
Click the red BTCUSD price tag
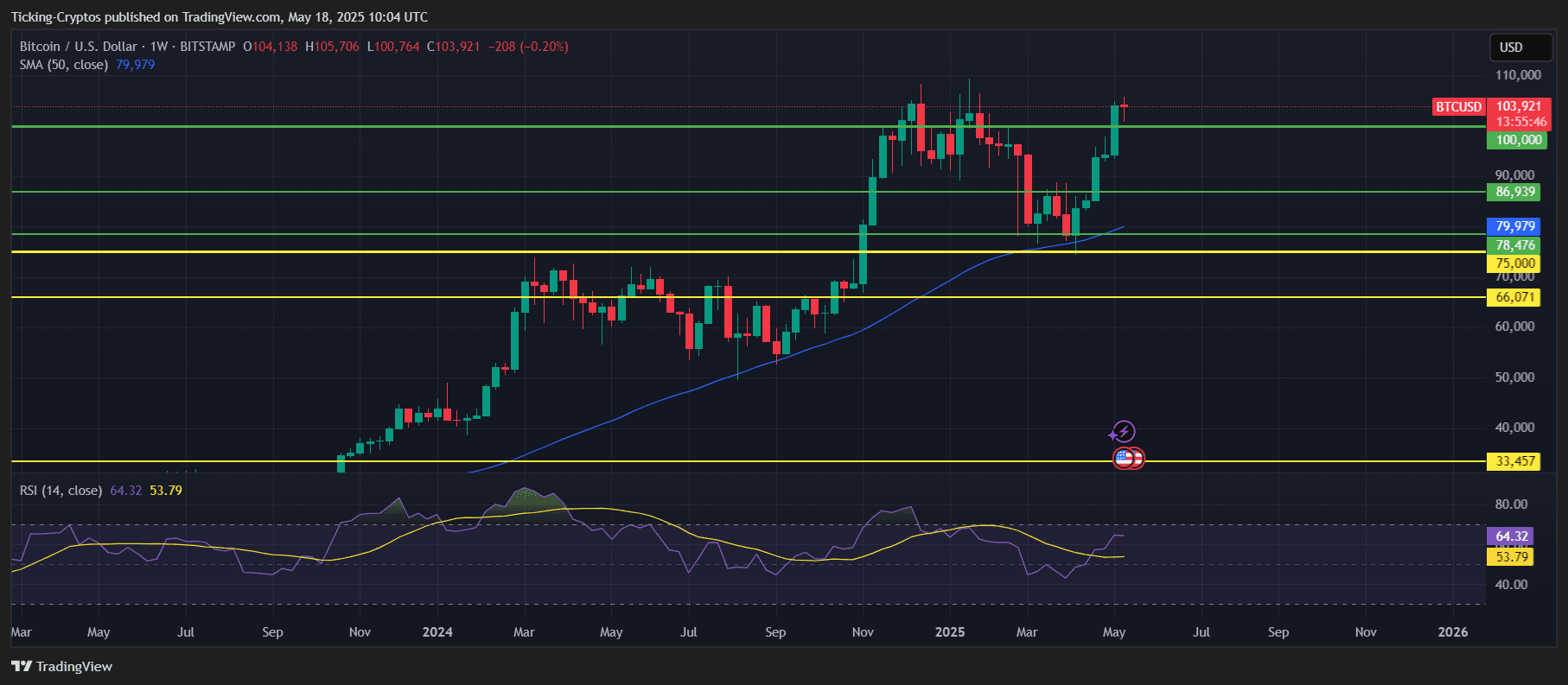(x=1459, y=107)
